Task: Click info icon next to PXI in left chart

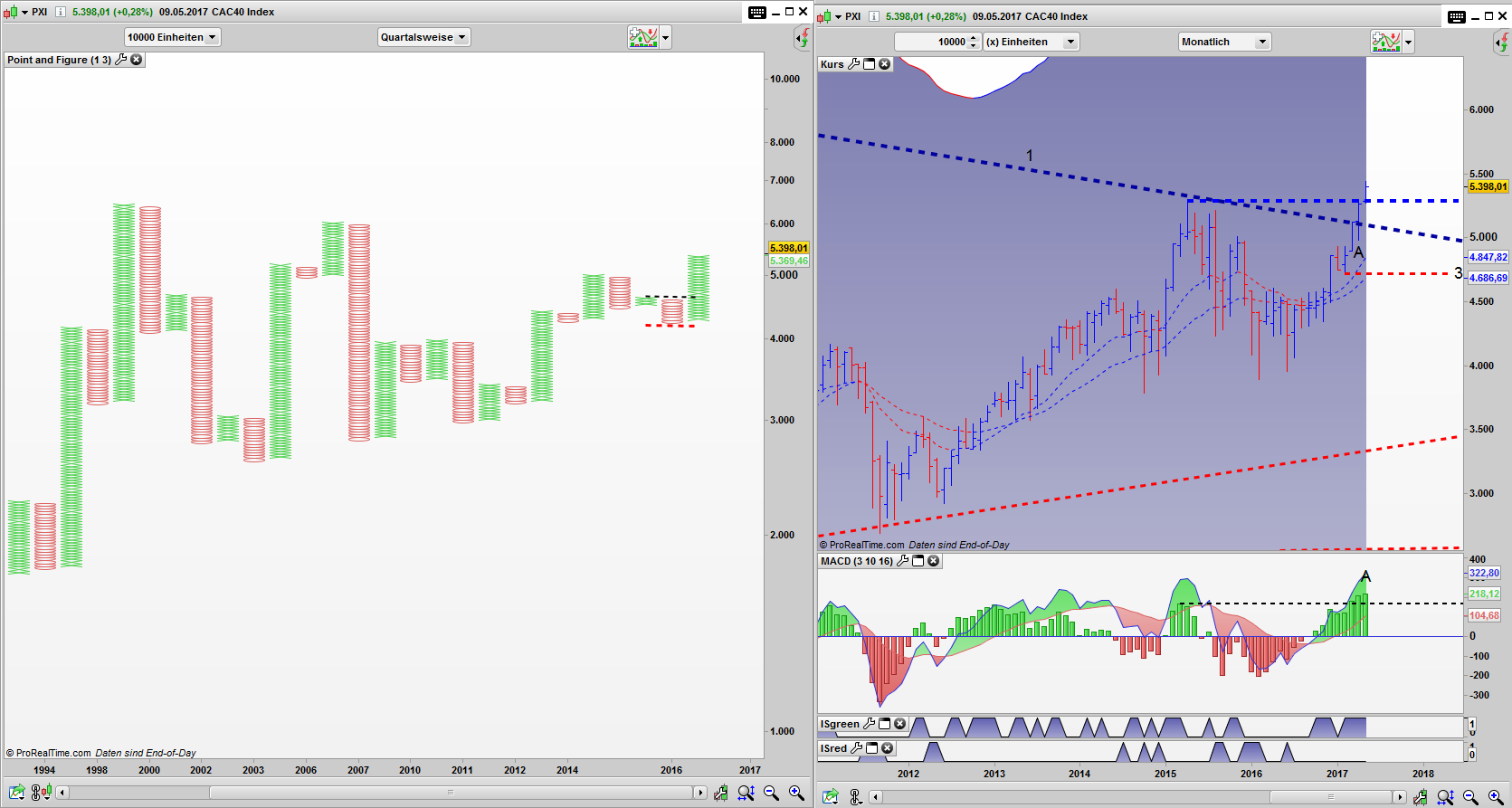Action: tap(61, 12)
